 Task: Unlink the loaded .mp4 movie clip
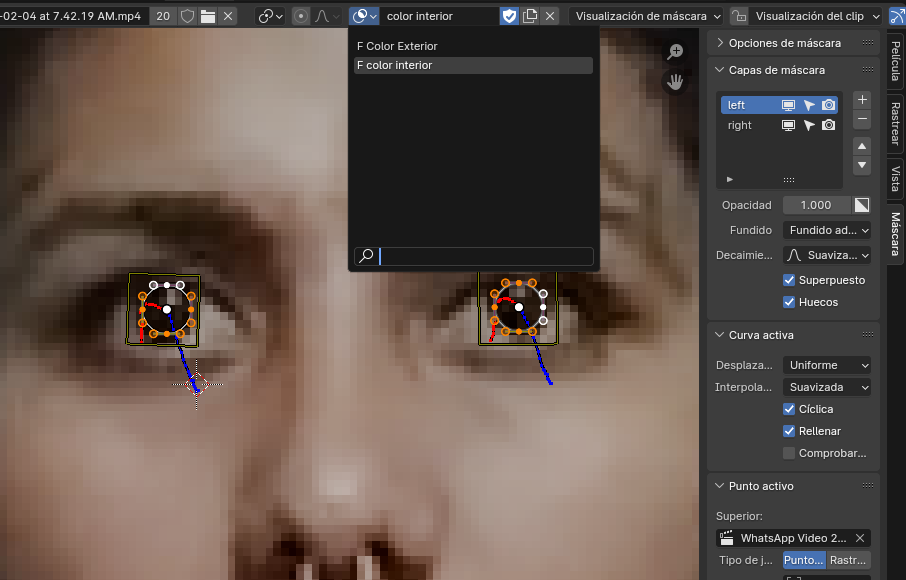pos(228,16)
